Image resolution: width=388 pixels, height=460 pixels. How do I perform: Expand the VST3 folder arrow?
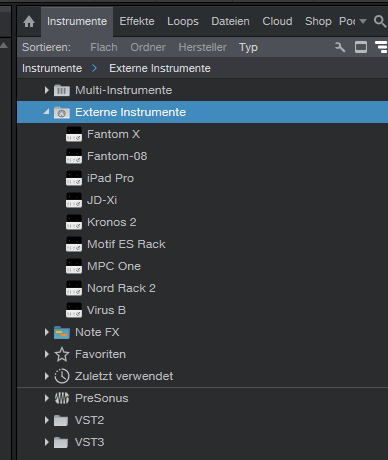coord(47,442)
